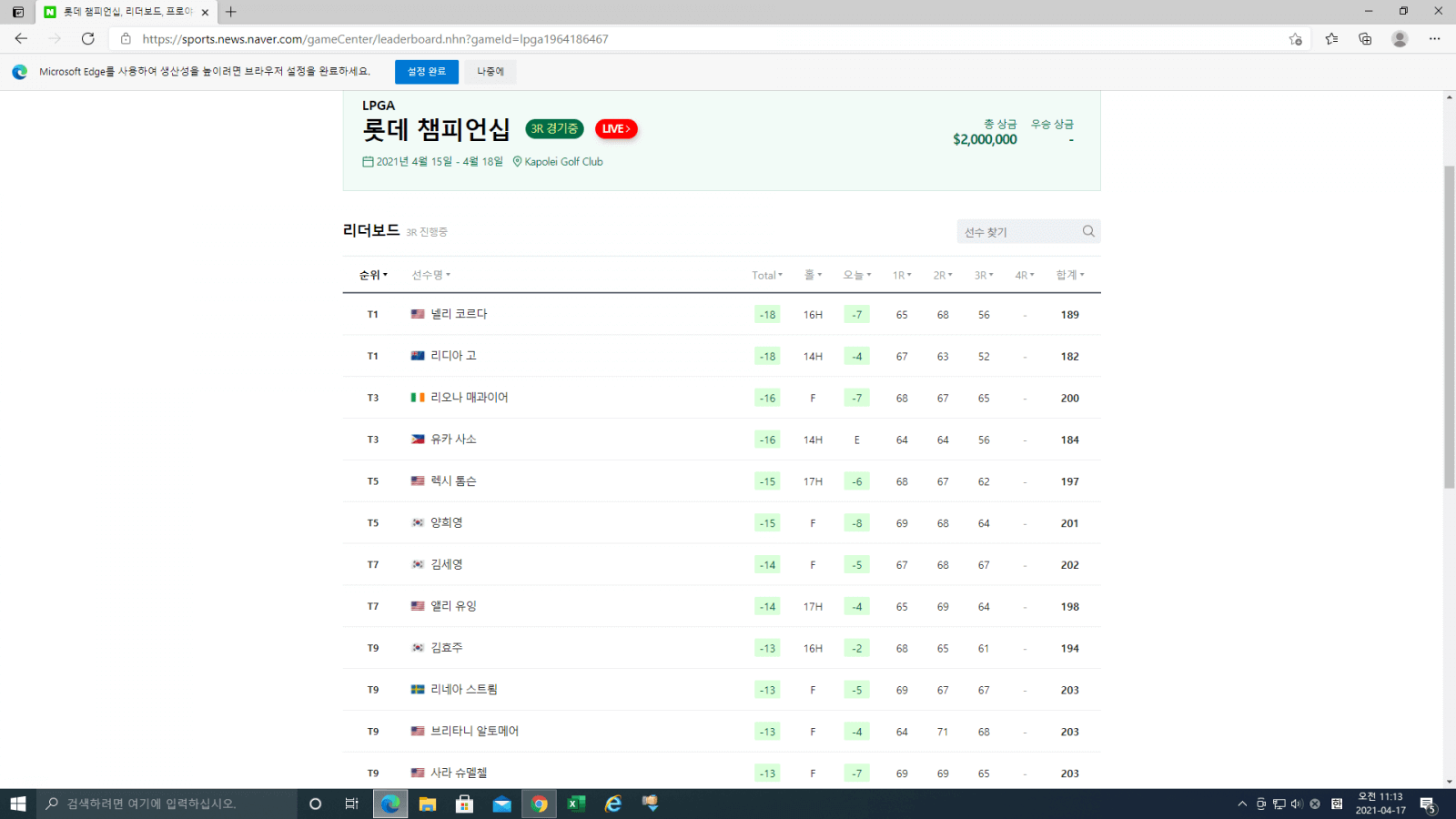Viewport: 1456px width, 819px height.
Task: Open a new tab with plus button
Action: coord(231,12)
